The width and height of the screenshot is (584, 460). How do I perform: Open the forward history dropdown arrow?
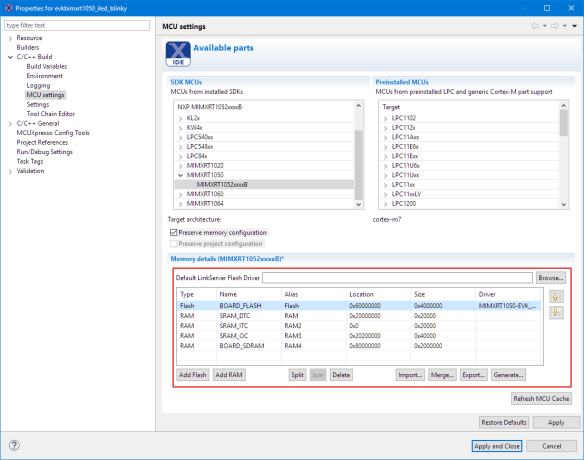click(565, 26)
